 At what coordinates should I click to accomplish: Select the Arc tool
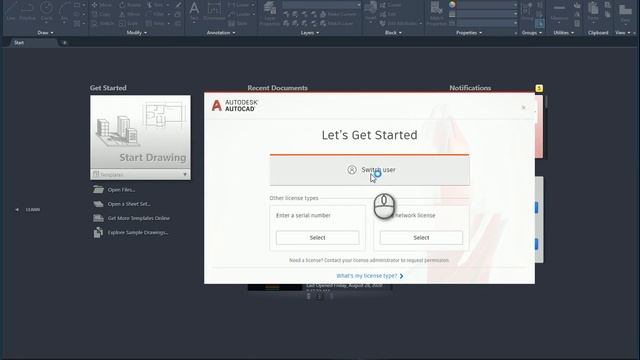point(64,11)
